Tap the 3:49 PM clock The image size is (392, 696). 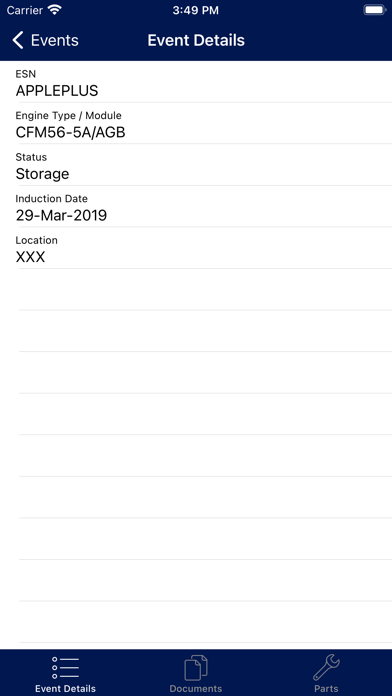click(x=196, y=10)
